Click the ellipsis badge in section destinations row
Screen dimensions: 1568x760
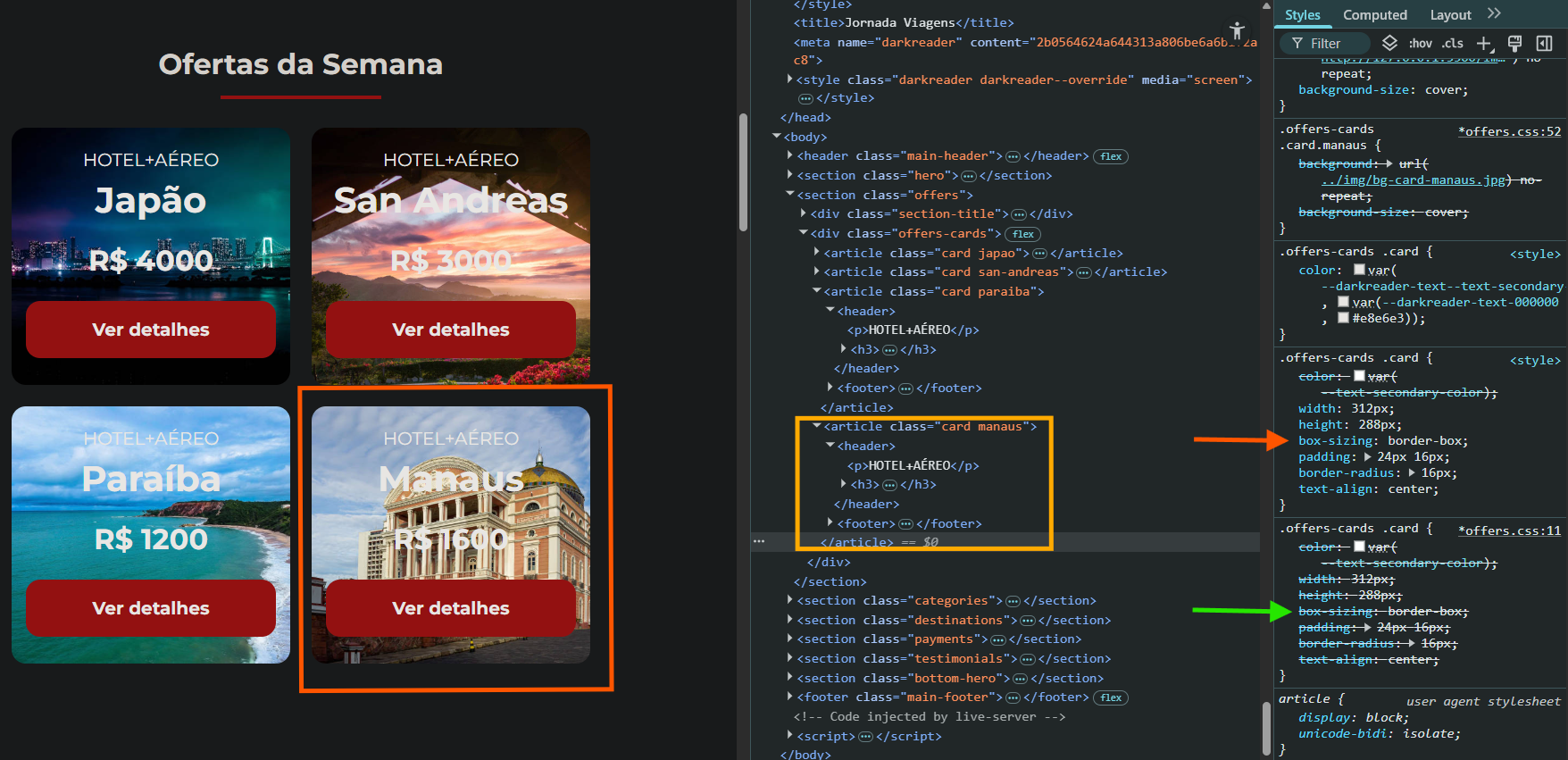(1028, 621)
